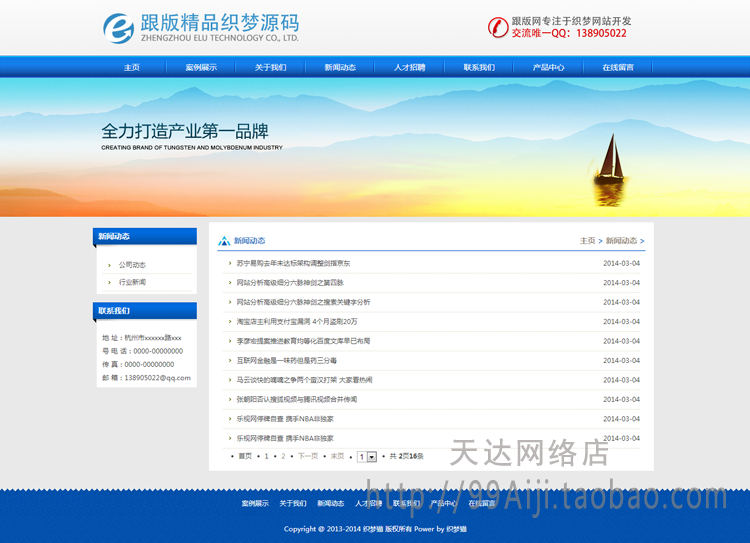
Task: Click 下一页 in pagination
Action: point(308,456)
